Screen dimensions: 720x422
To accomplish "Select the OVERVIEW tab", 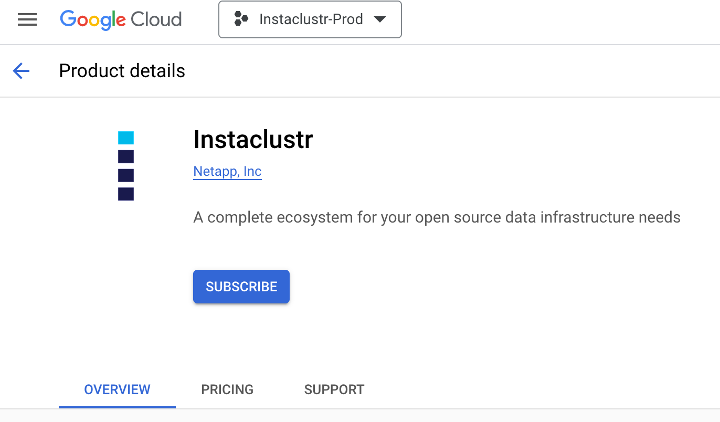I will pos(117,389).
